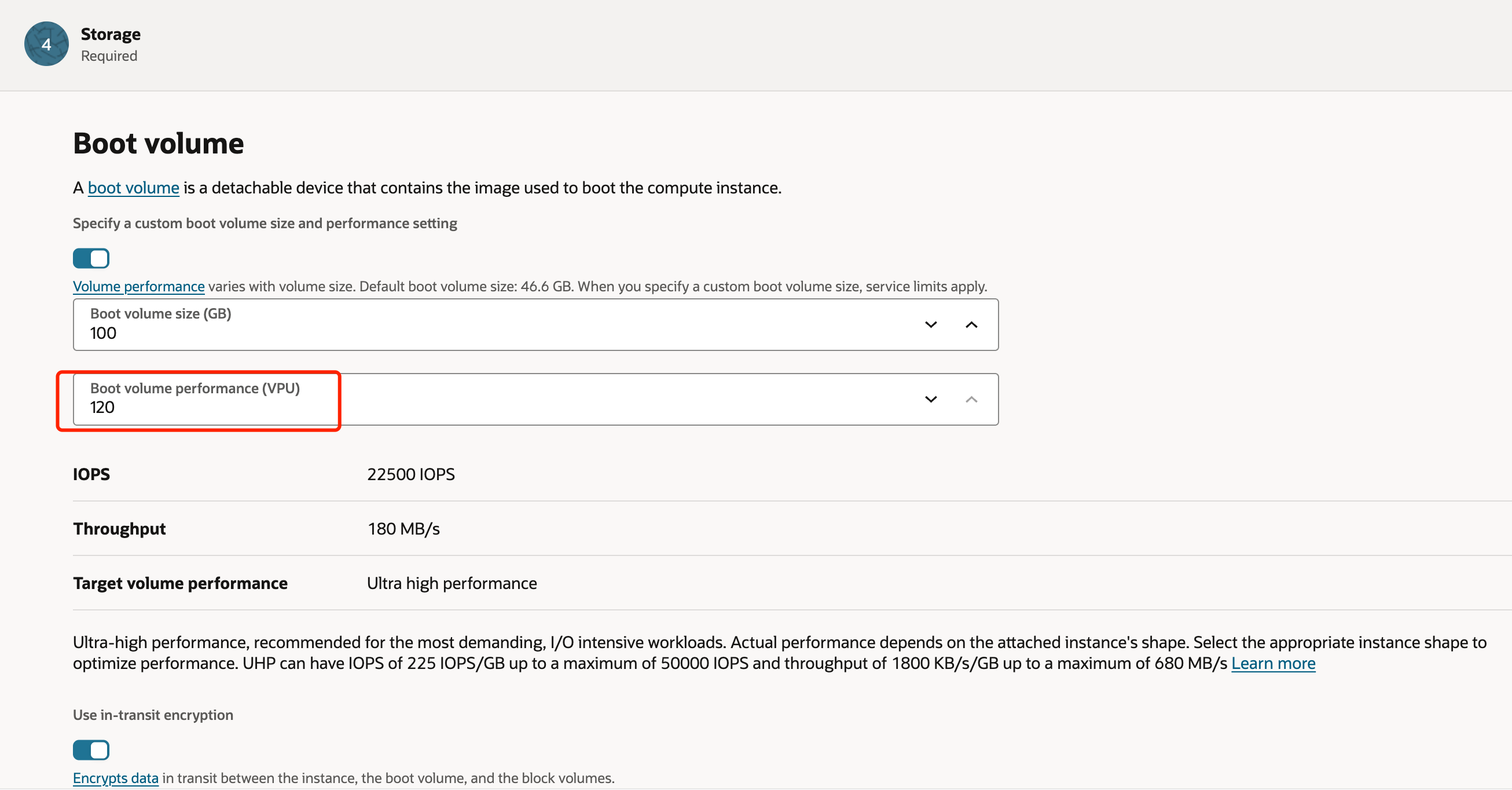Open the Volume performance link
The width and height of the screenshot is (1512, 790).
pyautogui.click(x=138, y=286)
